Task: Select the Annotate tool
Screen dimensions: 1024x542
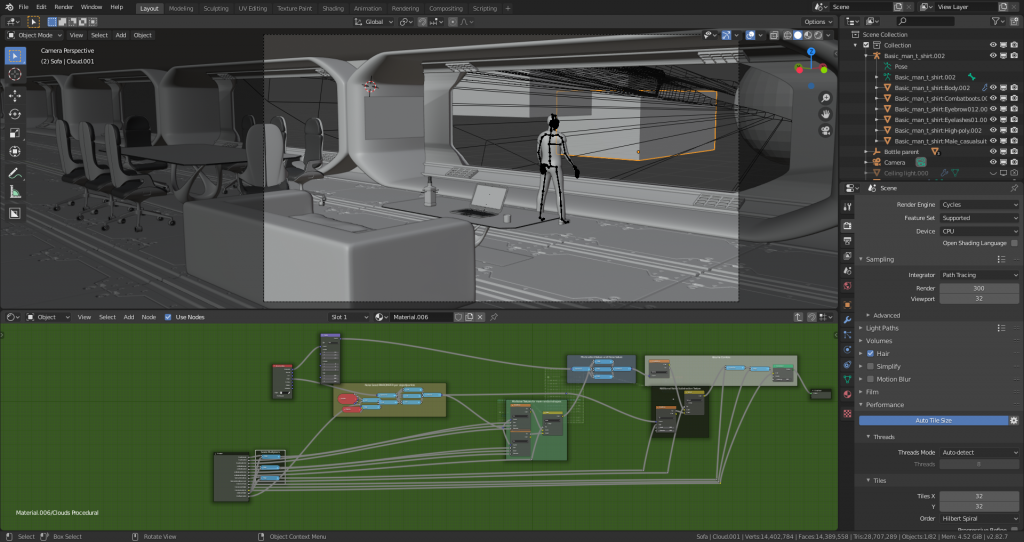Action: 14,174
